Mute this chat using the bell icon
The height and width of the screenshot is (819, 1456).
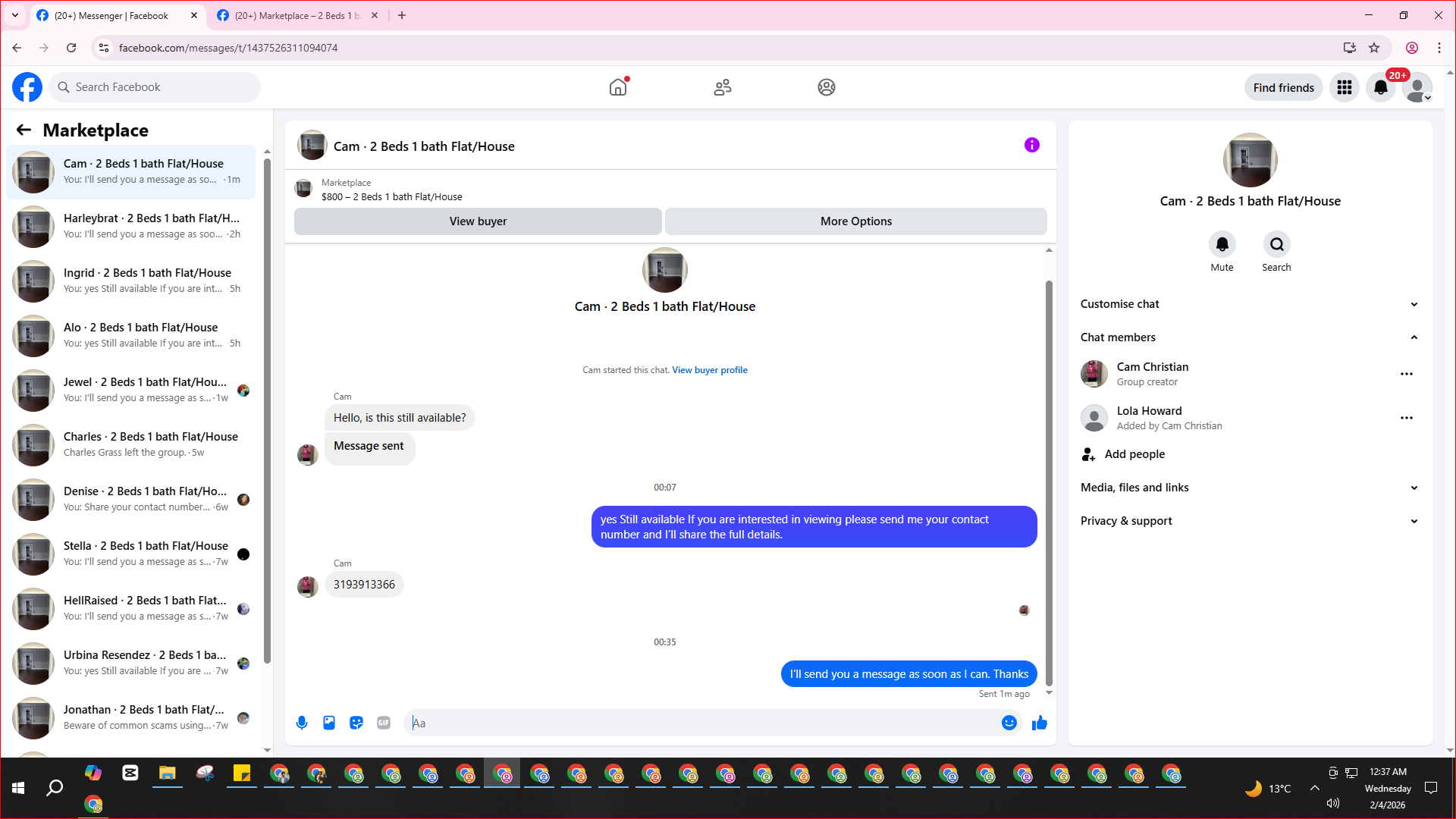click(1222, 244)
